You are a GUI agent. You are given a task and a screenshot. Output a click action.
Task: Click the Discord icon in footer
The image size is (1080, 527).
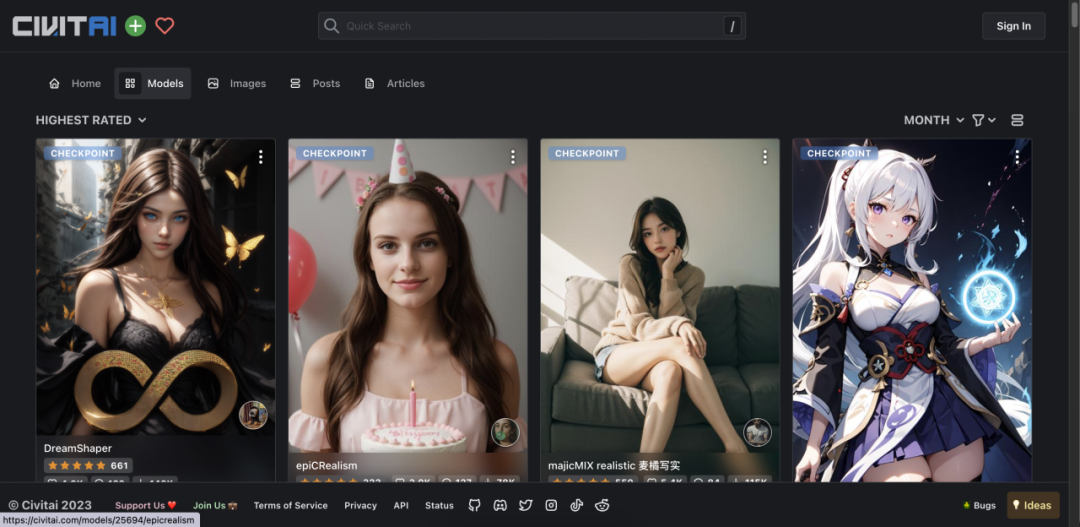500,505
